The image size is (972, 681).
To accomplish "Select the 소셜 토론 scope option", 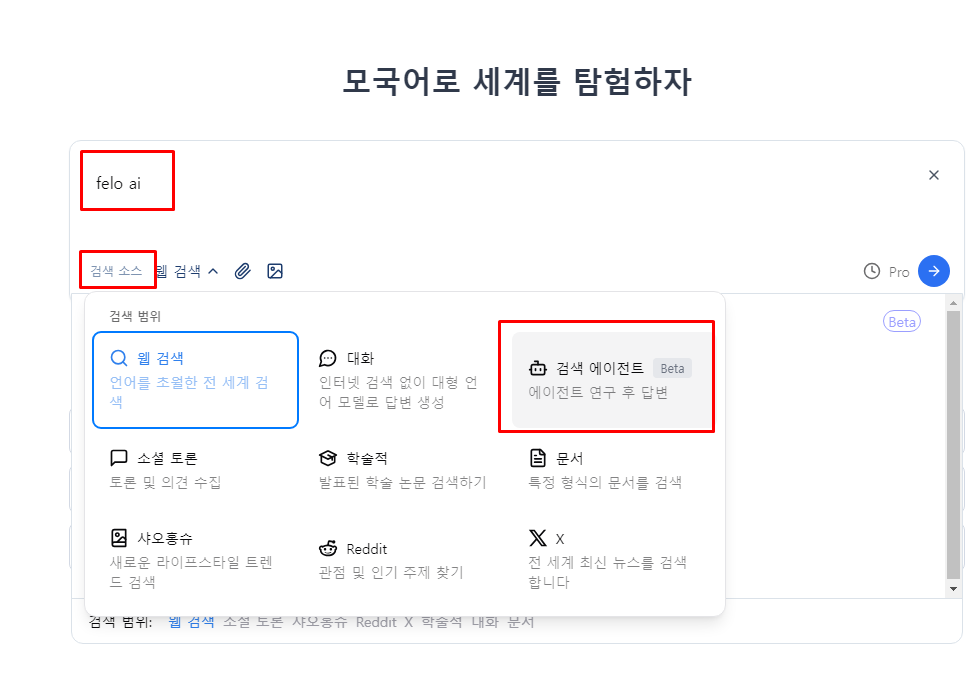I will click(x=195, y=470).
